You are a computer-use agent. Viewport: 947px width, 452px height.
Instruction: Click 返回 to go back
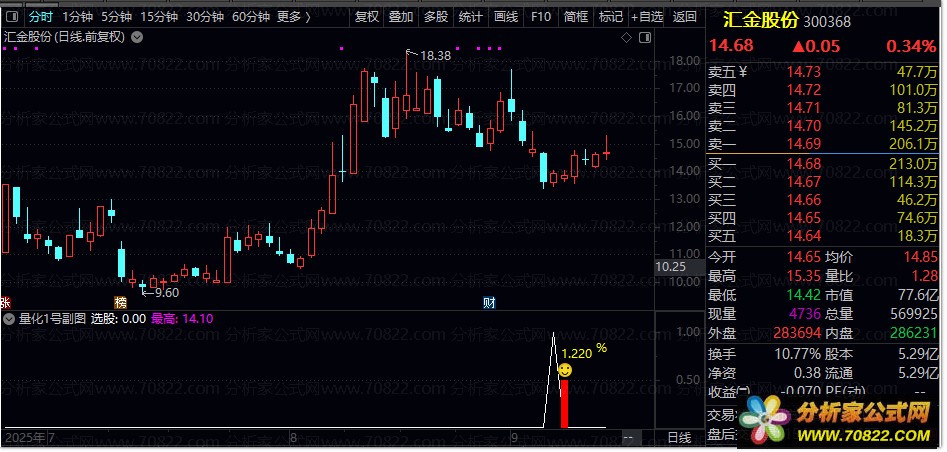point(684,17)
